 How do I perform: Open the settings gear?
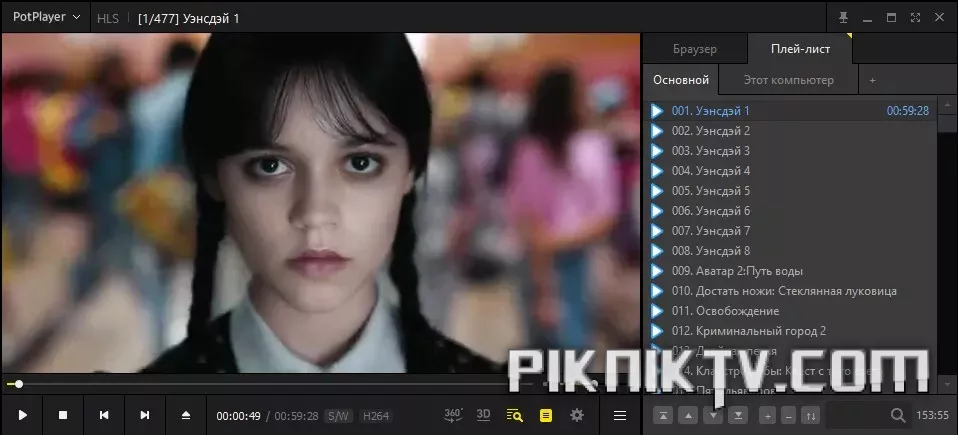[577, 415]
